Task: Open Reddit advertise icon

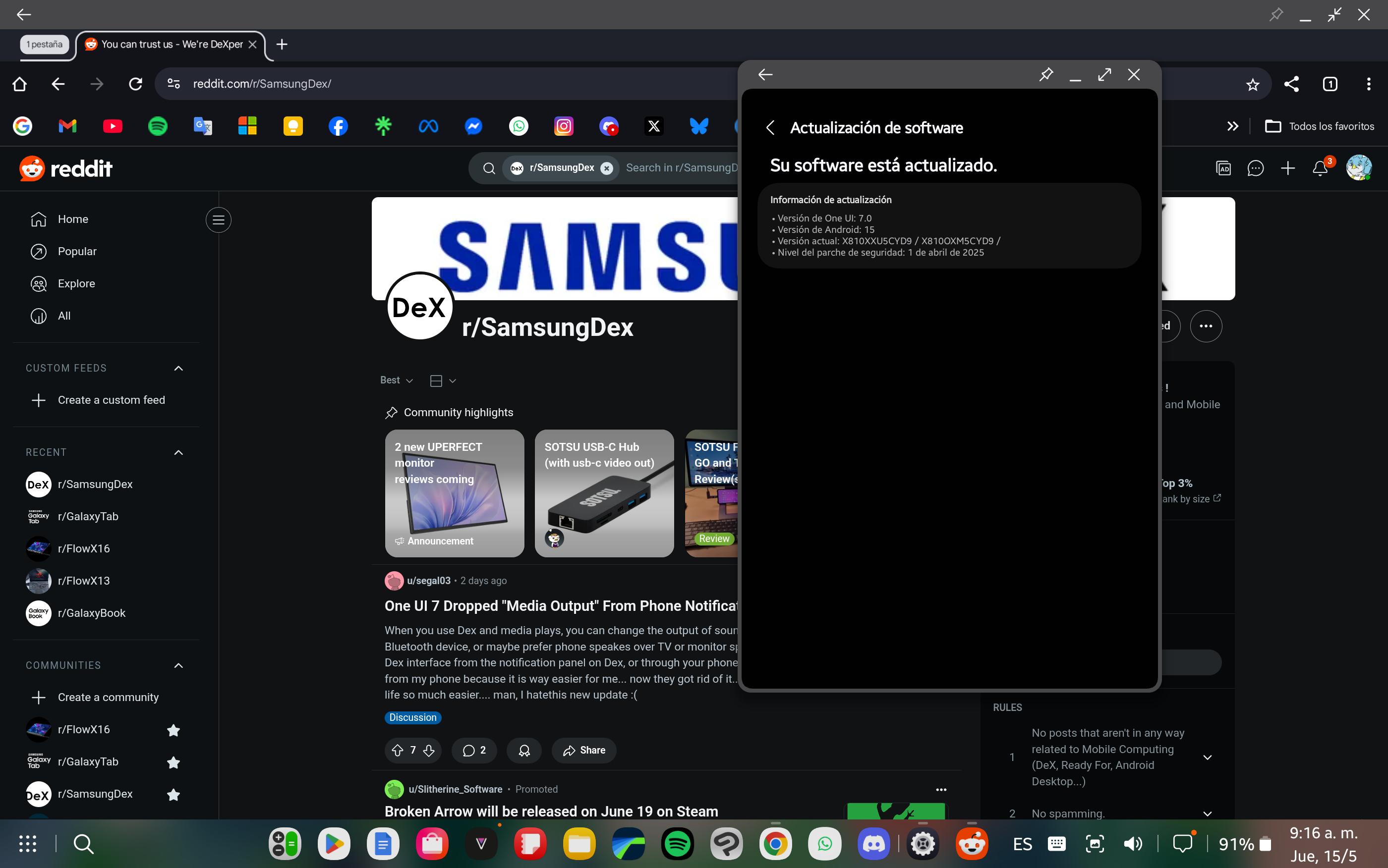Action: (1223, 168)
